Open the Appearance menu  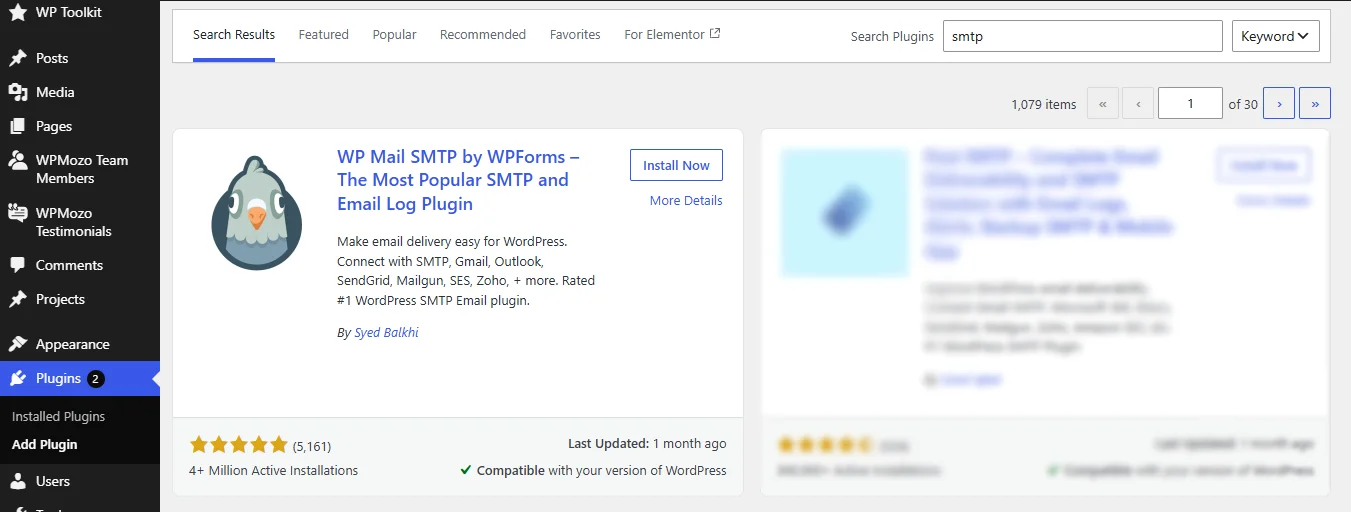(x=80, y=344)
